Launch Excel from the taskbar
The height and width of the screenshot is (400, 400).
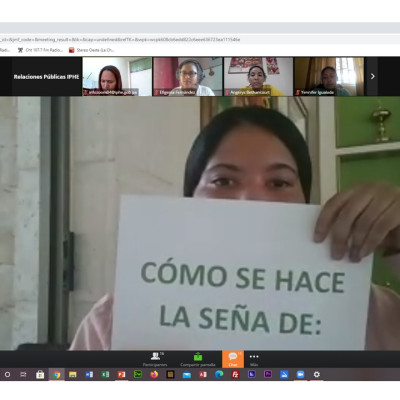click(105, 375)
